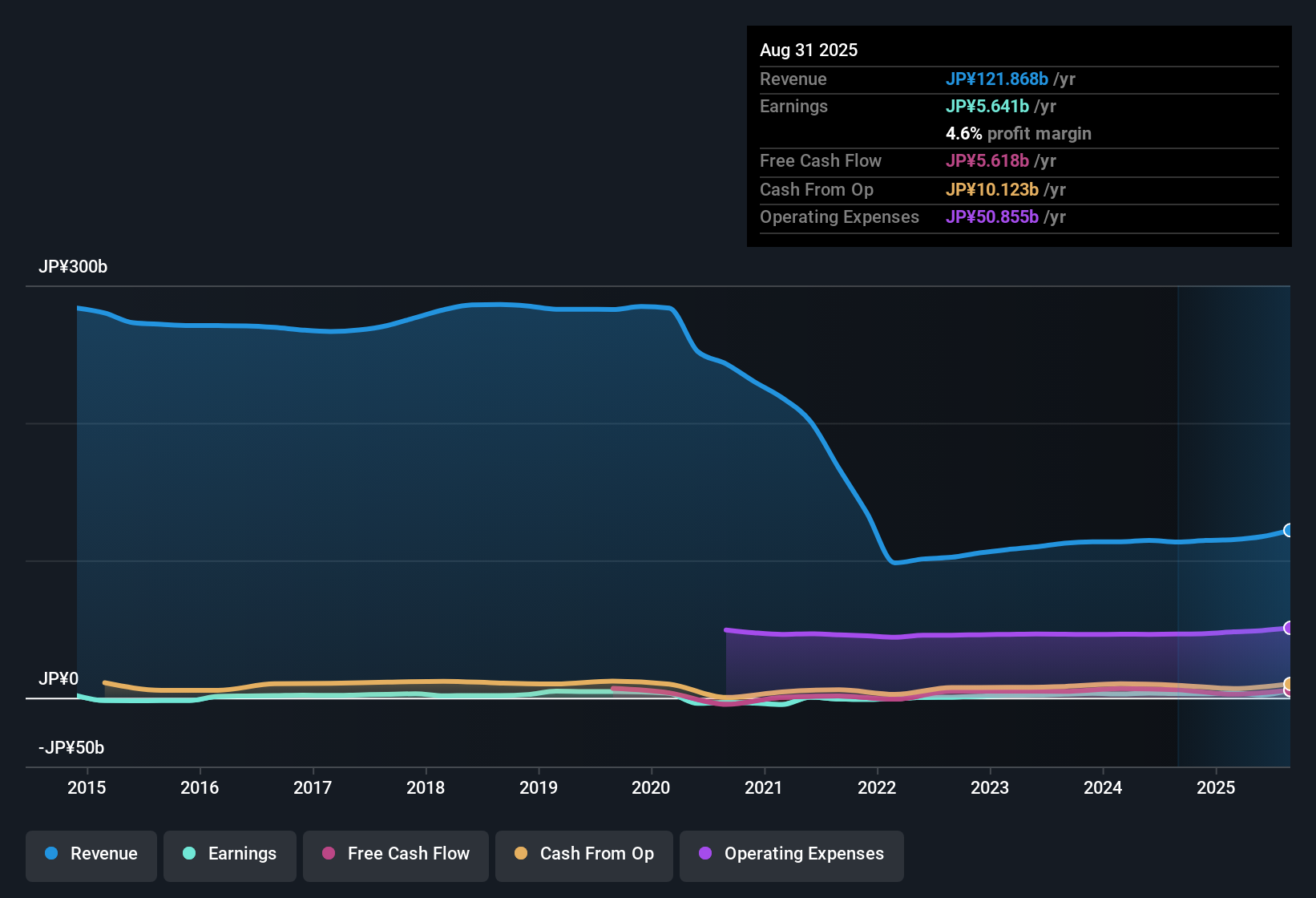Screen dimensions: 1316x898
Task: Click the 2025 x-axis label
Action: [x=1216, y=787]
